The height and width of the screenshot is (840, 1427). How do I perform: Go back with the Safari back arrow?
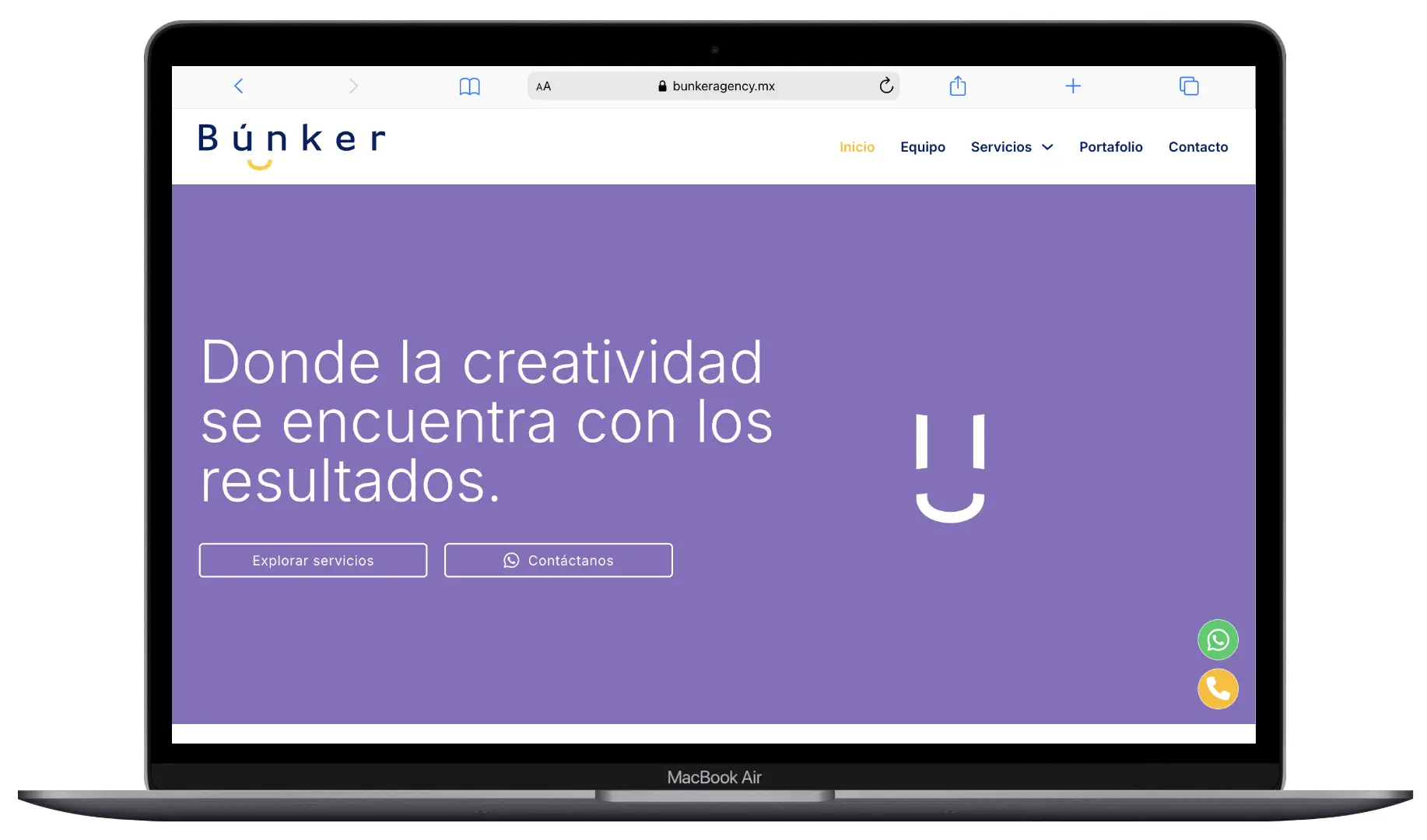(x=239, y=86)
